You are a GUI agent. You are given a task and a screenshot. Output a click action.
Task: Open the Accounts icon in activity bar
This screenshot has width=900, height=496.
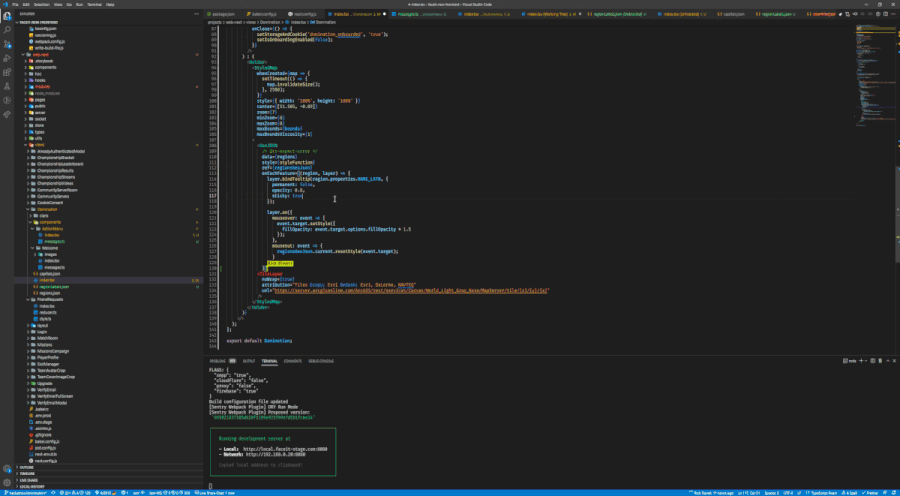coord(7,469)
